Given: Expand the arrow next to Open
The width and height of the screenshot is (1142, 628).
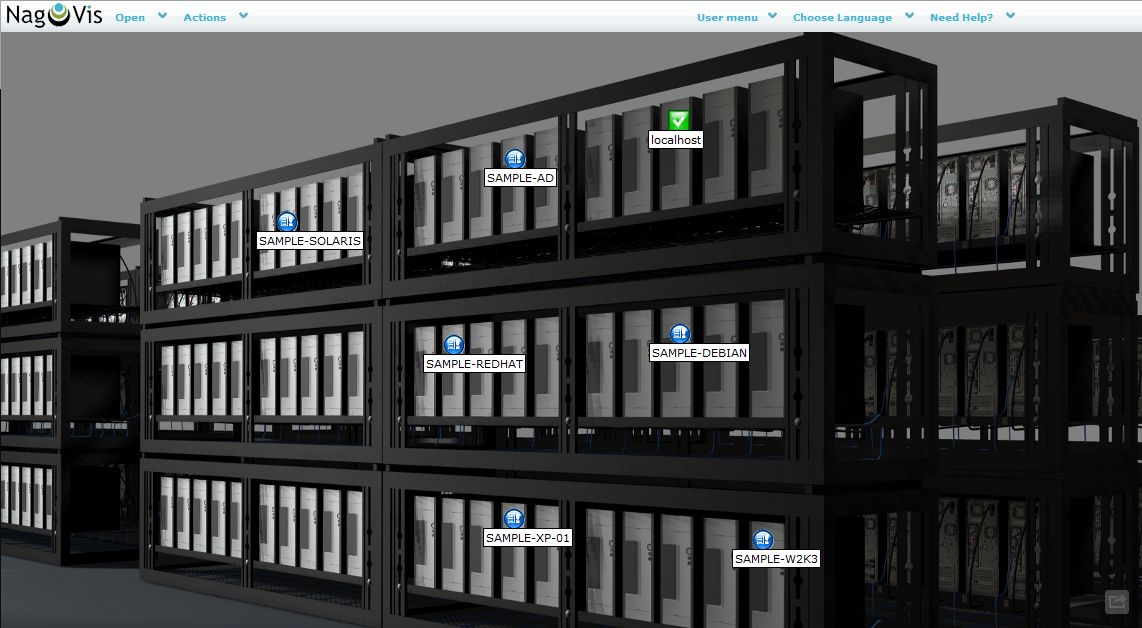Looking at the screenshot, I should [162, 15].
